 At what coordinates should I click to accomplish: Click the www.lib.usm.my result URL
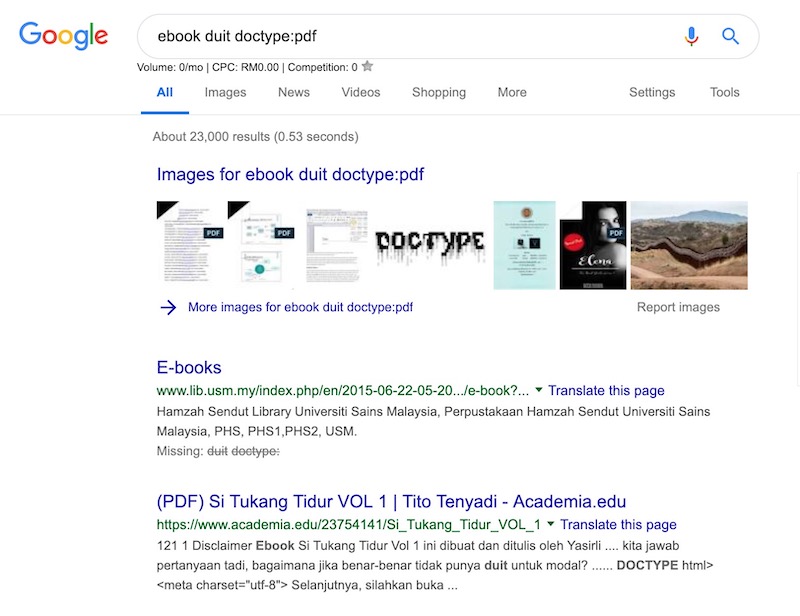click(342, 391)
